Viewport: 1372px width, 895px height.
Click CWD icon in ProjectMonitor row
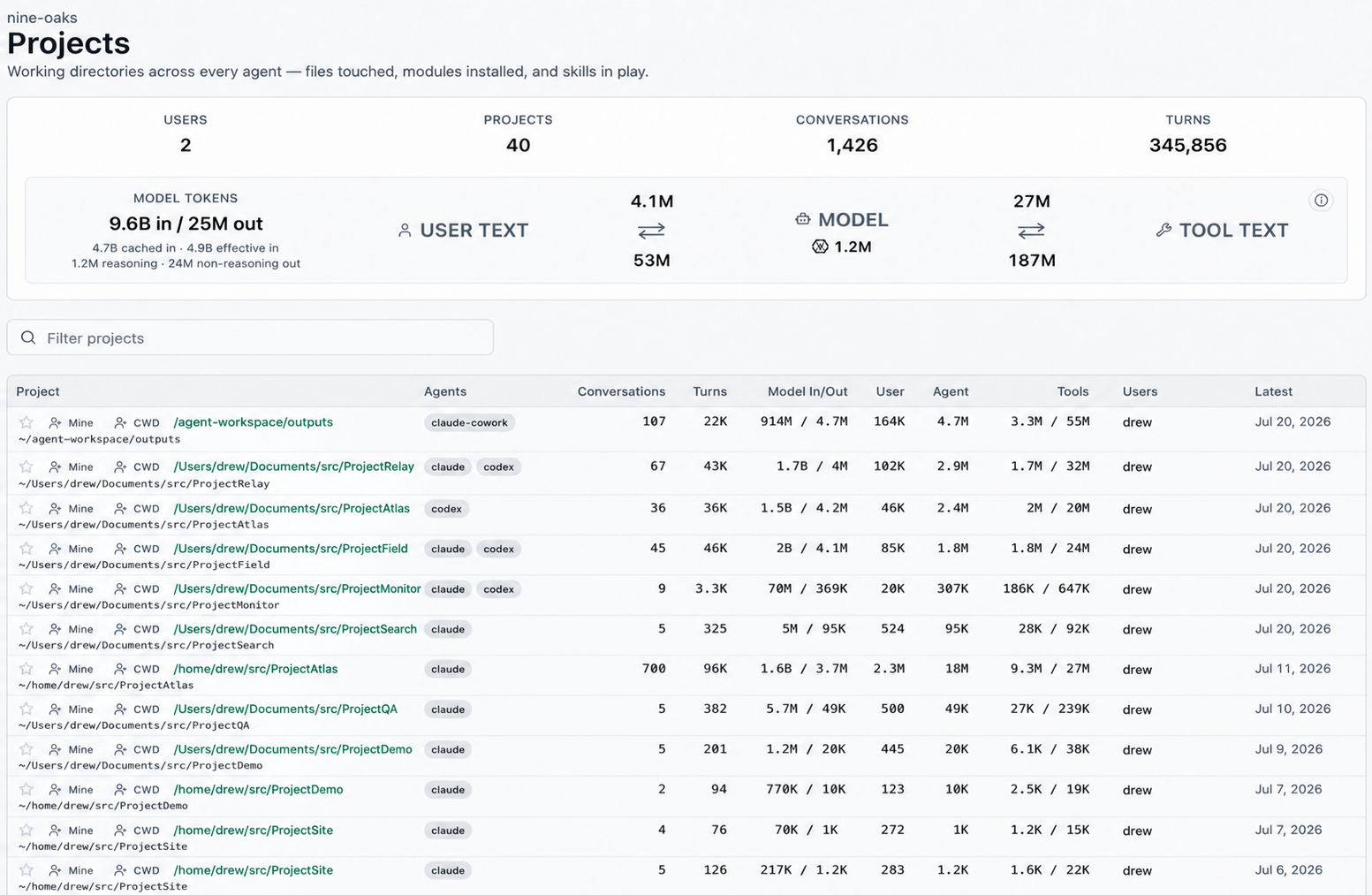[120, 589]
